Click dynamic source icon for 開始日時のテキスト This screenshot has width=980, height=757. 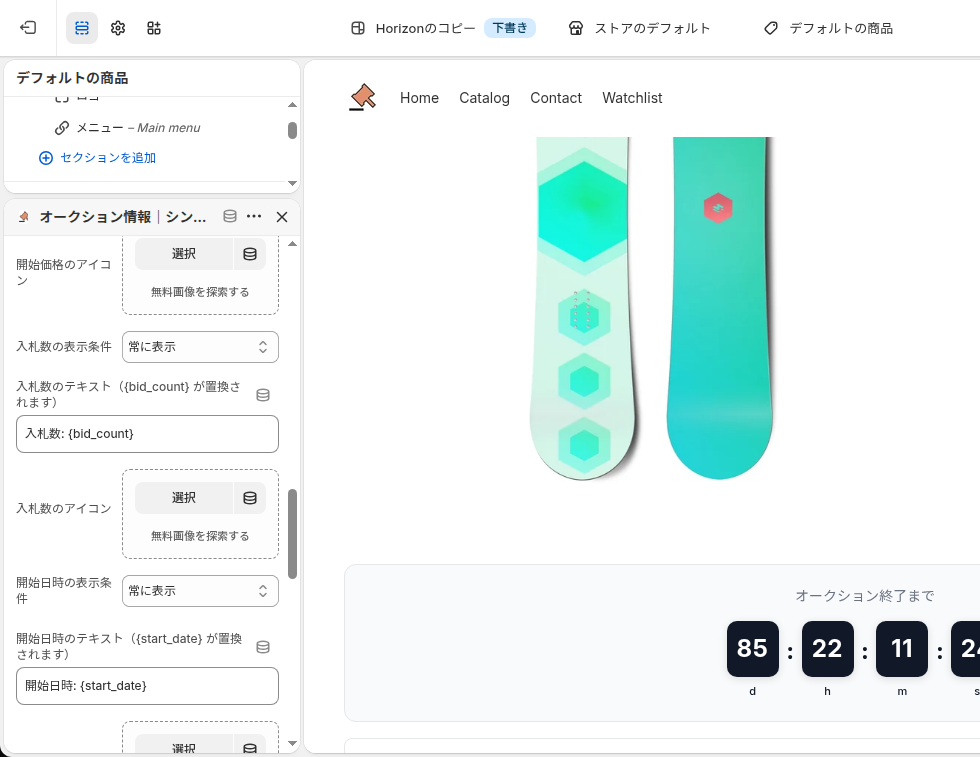263,647
